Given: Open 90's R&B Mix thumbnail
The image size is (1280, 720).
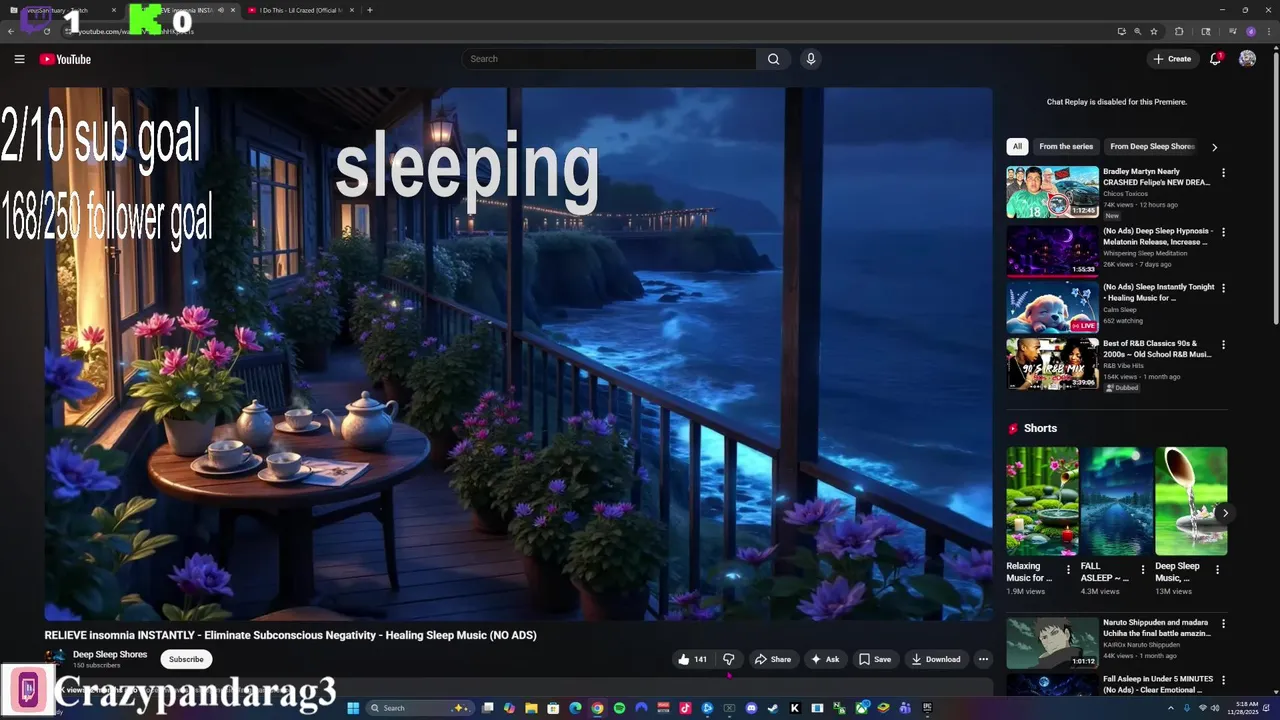Looking at the screenshot, I should click(x=1052, y=364).
